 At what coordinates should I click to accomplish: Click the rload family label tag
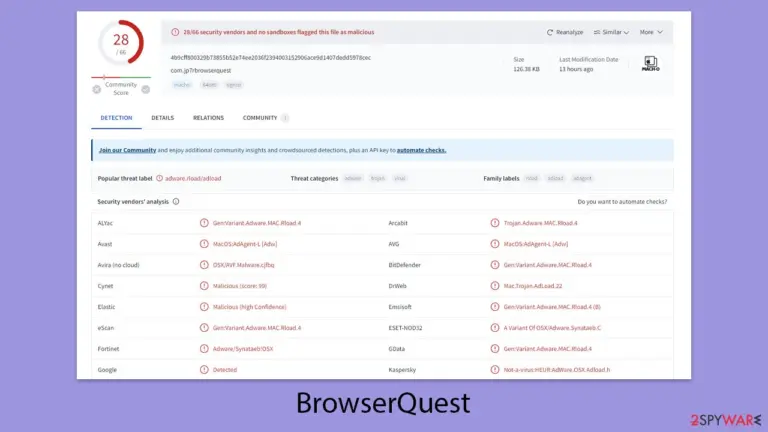tap(531, 178)
